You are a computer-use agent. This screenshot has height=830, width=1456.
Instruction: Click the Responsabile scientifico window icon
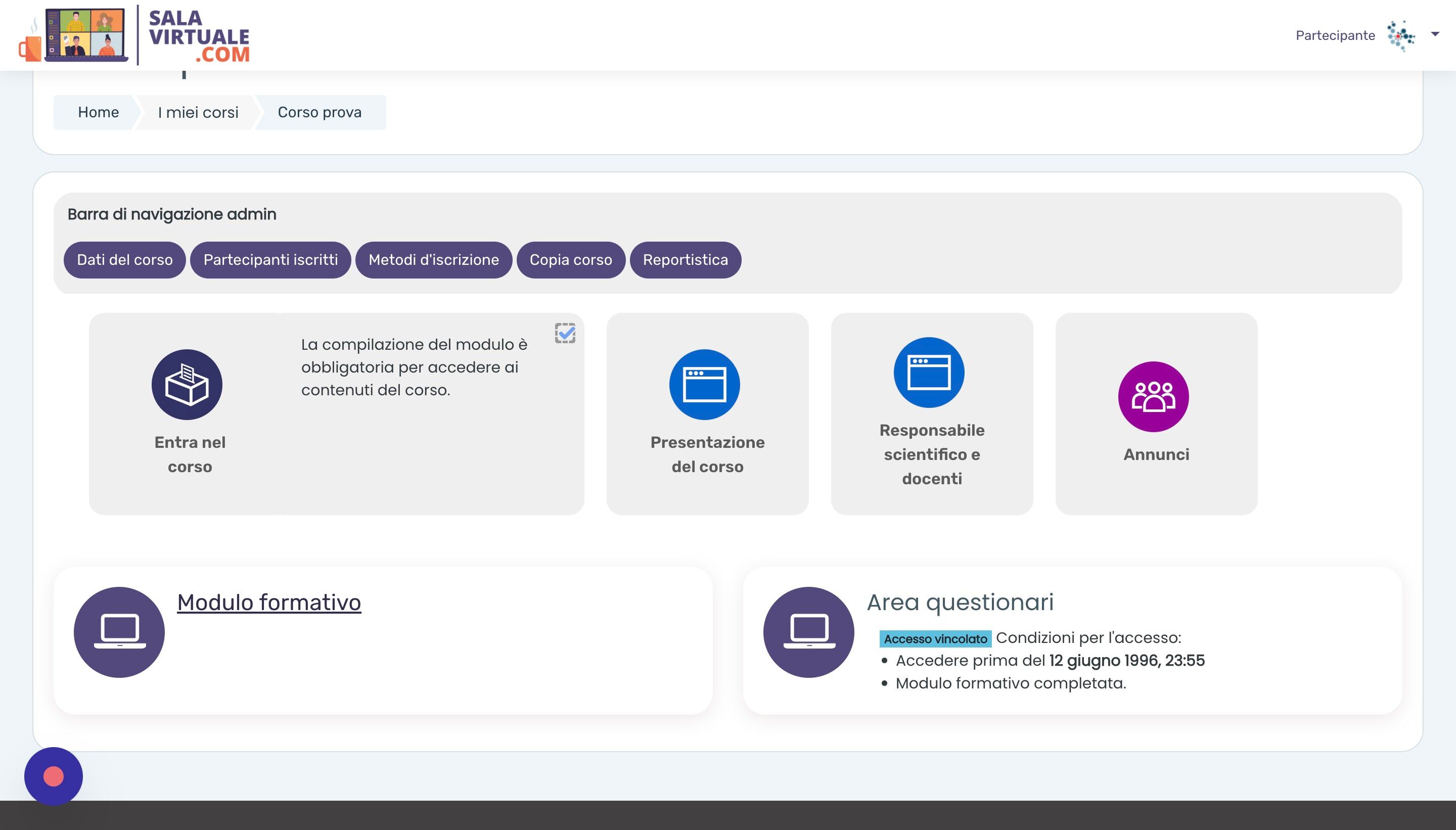coord(929,372)
